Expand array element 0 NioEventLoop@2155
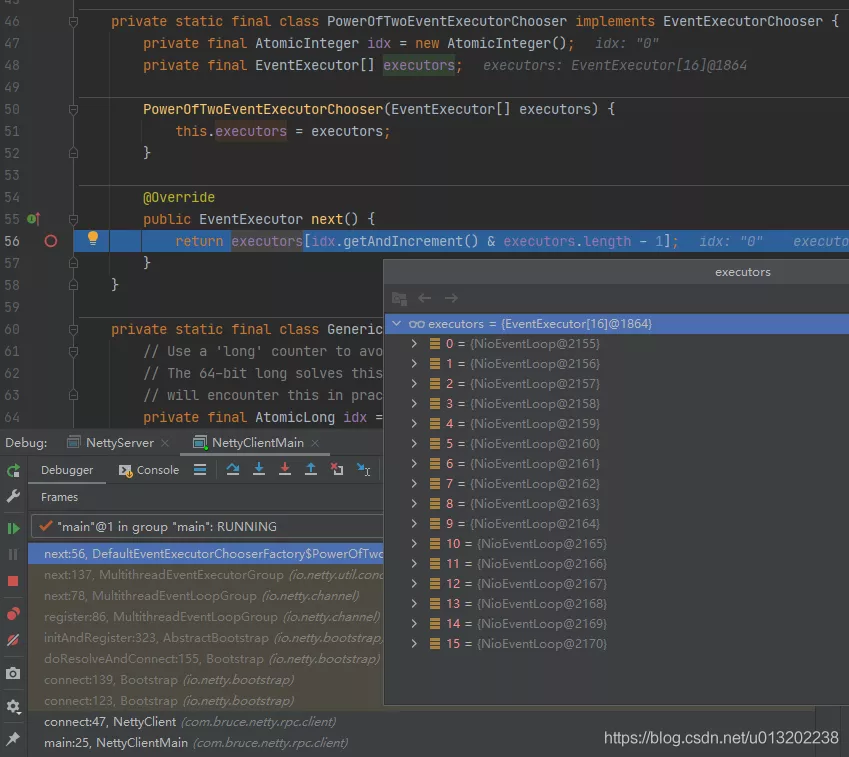 pyautogui.click(x=415, y=344)
